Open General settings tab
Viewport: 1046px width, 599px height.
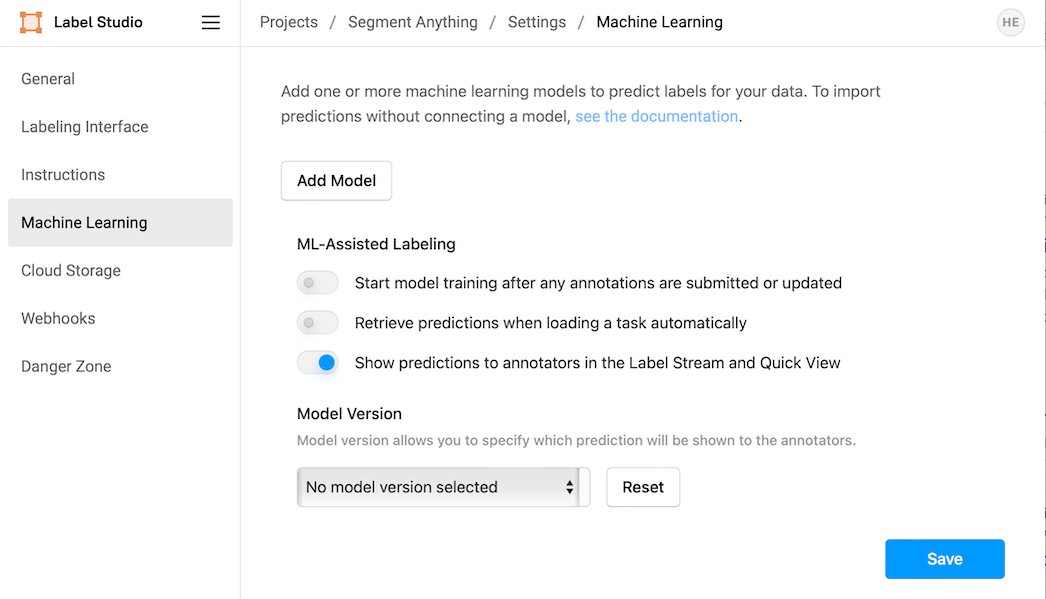coord(48,79)
